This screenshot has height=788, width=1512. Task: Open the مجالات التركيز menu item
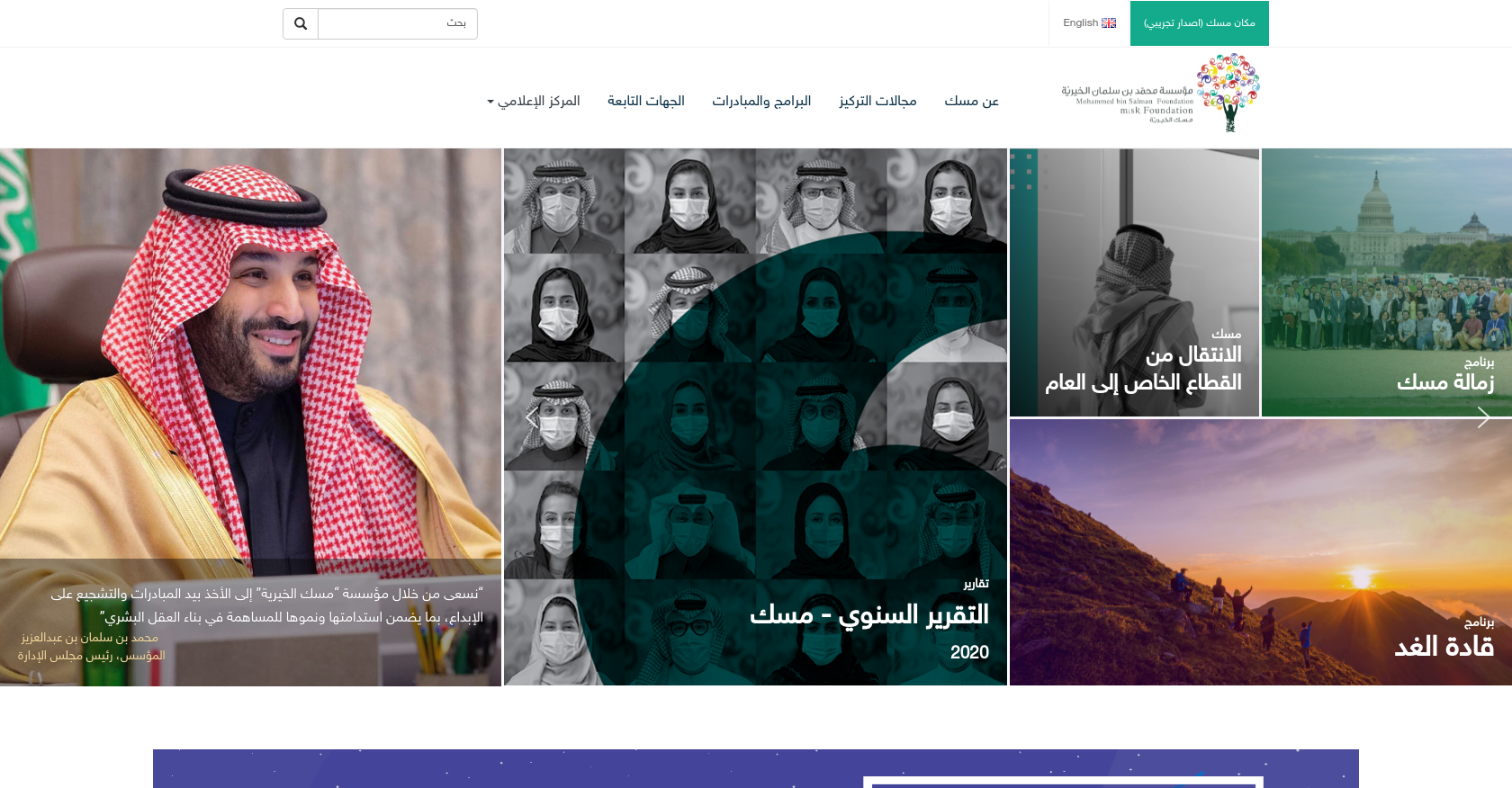[877, 101]
